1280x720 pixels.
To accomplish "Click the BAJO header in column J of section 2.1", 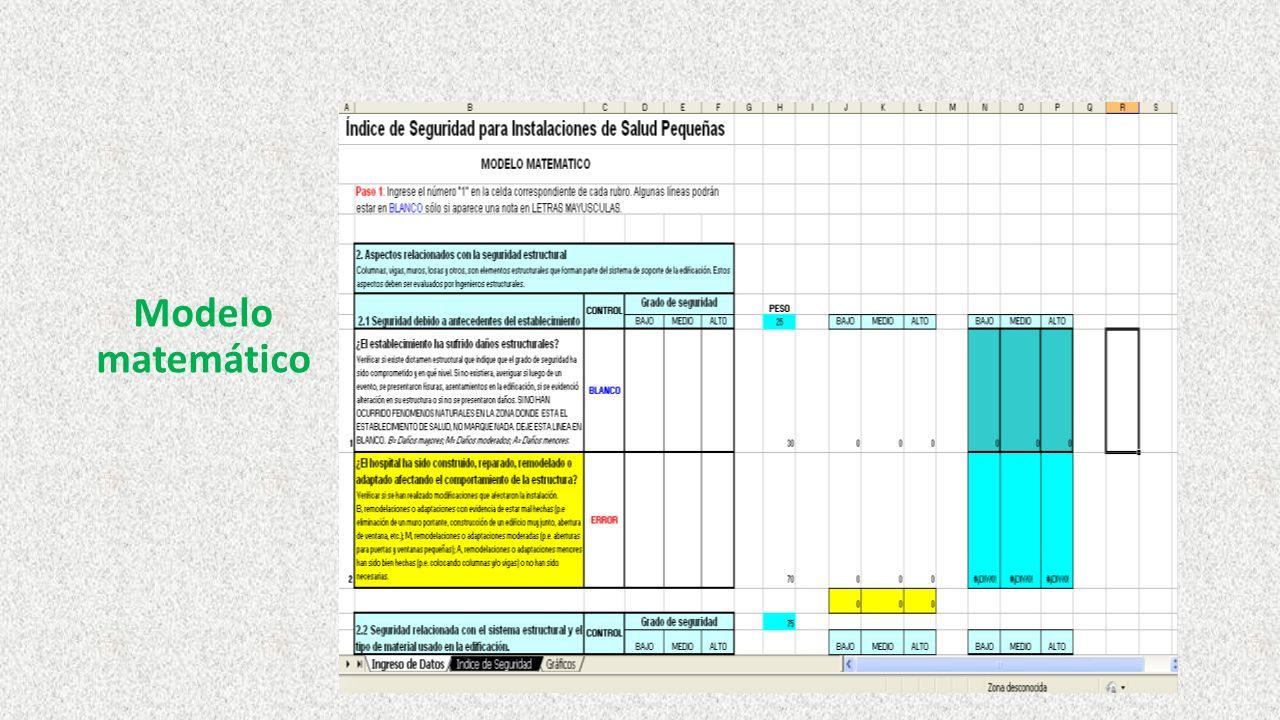I will click(846, 321).
